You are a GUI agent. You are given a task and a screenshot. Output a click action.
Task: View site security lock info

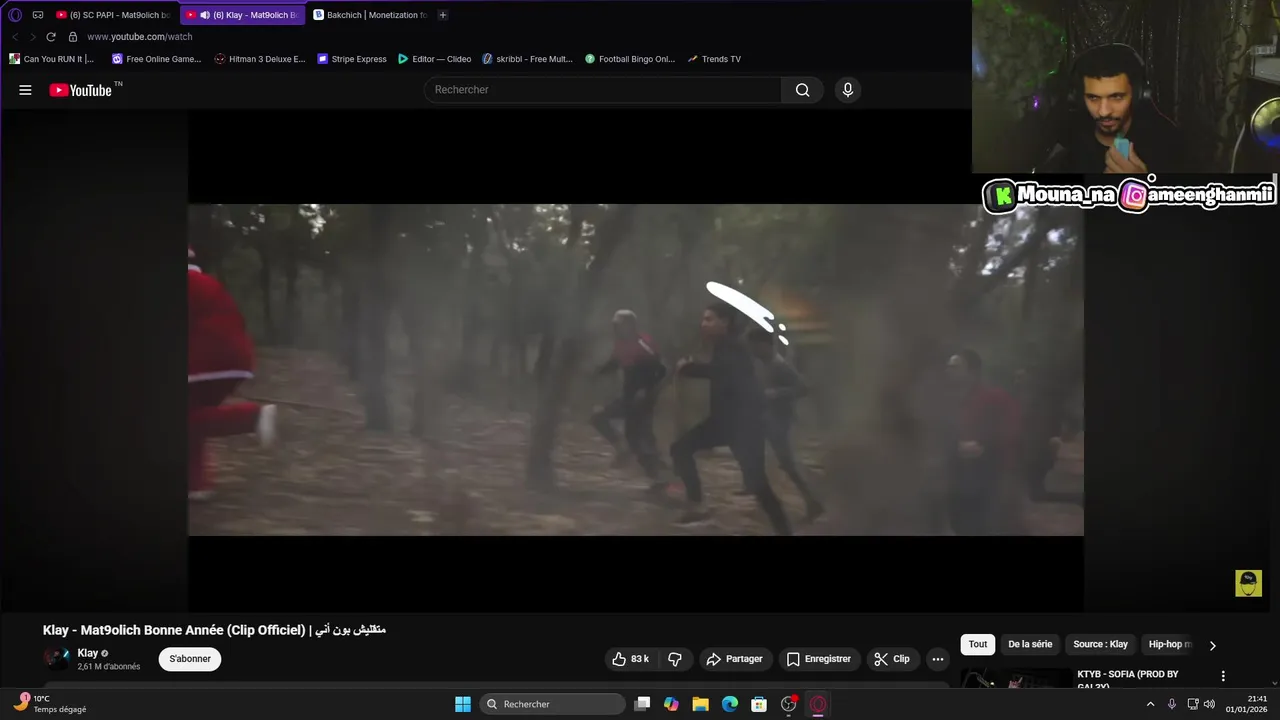coord(72,37)
